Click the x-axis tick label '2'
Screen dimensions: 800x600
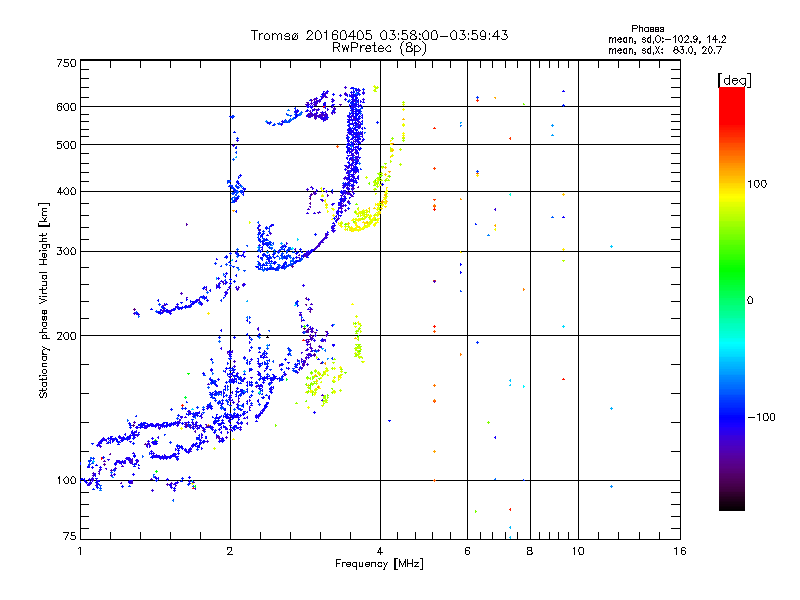[x=230, y=551]
